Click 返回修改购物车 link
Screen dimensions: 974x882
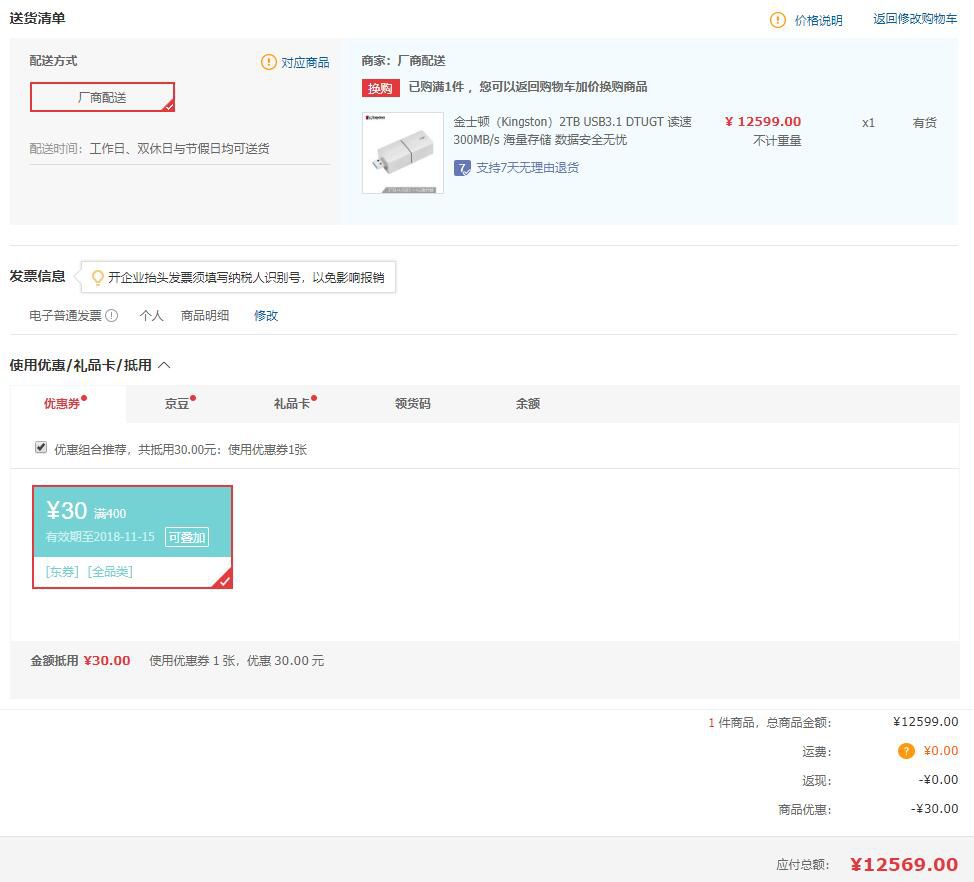point(915,19)
